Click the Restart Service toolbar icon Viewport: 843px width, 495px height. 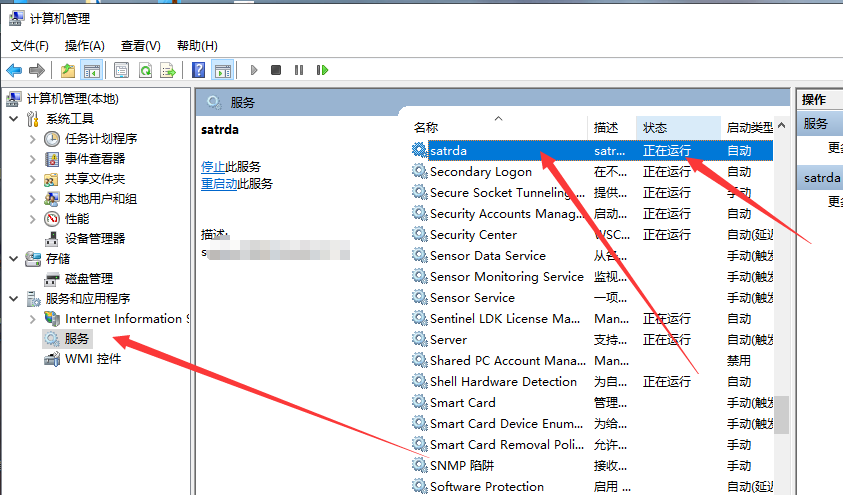tap(322, 70)
